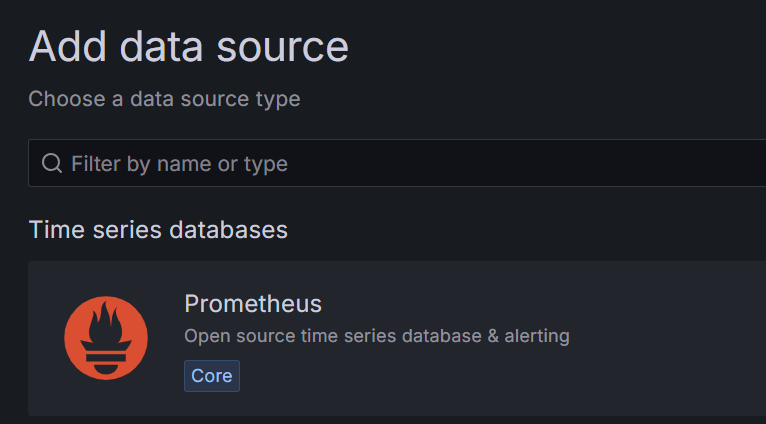Select the Prometheus data source title
766x424 pixels.
pyautogui.click(x=253, y=304)
